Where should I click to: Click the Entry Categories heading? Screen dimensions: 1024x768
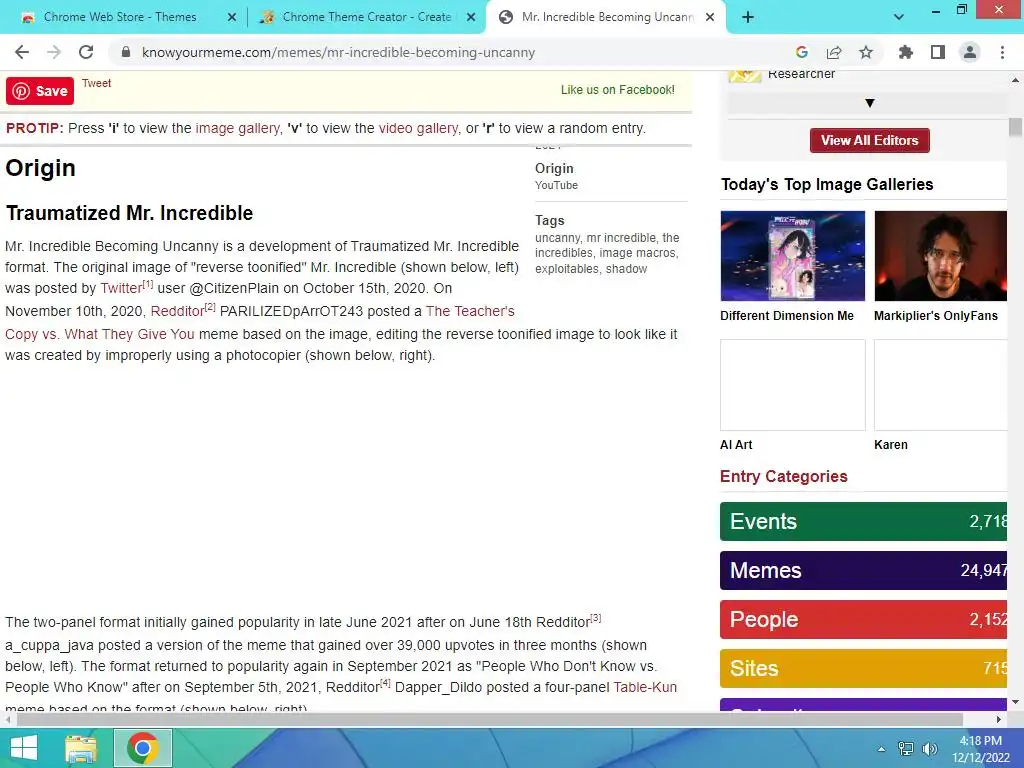click(x=784, y=476)
